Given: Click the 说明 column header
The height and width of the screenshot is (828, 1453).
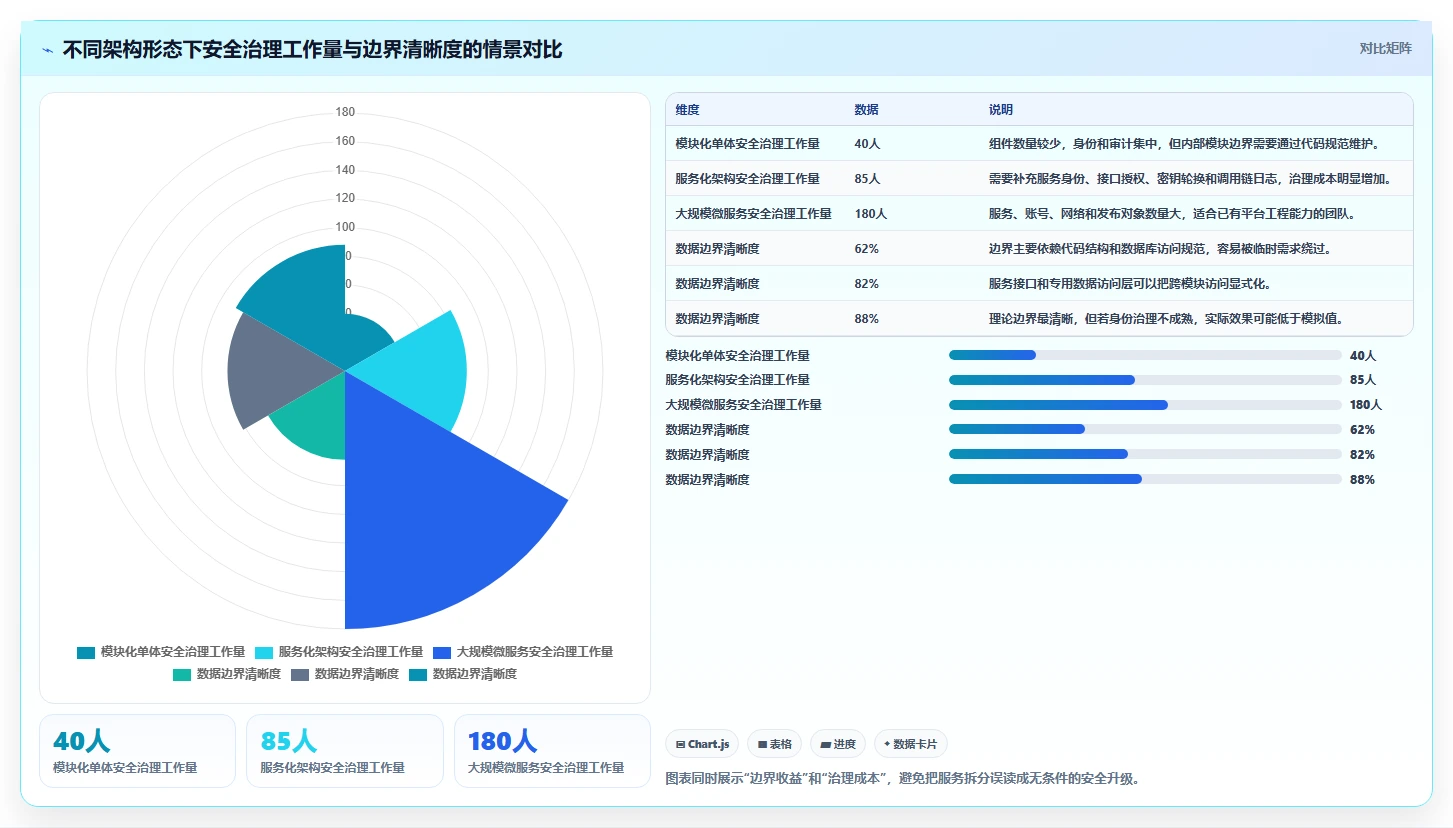Looking at the screenshot, I should (1001, 110).
